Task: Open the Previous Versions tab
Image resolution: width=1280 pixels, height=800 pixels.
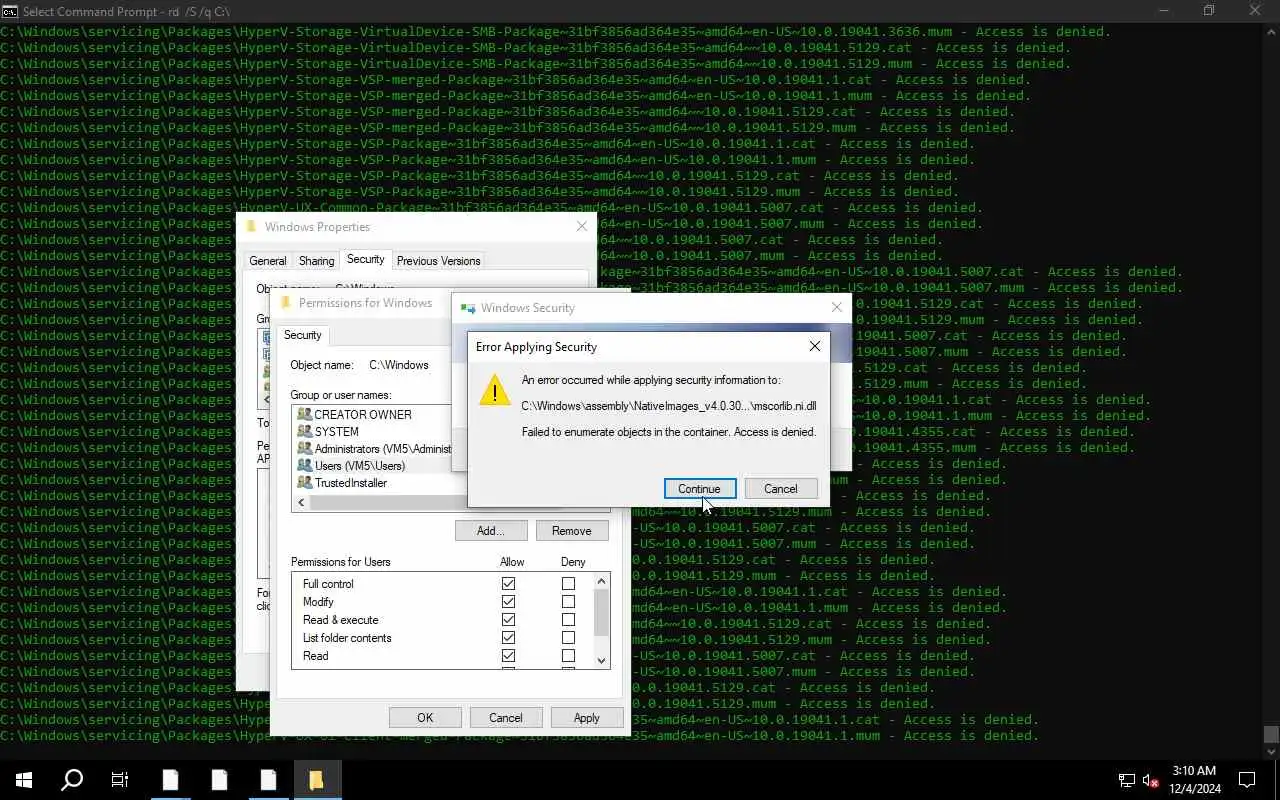Action: pos(438,261)
